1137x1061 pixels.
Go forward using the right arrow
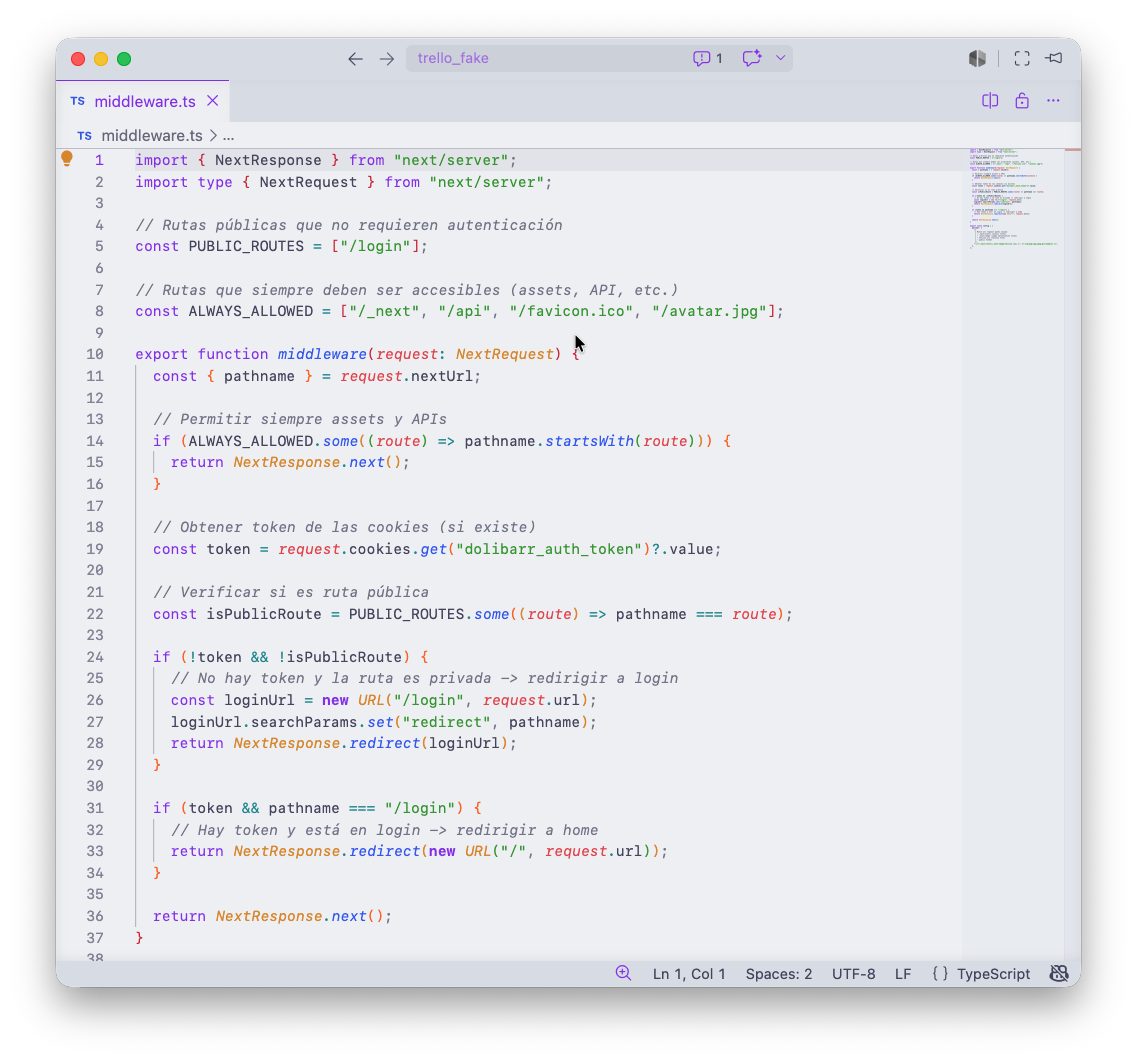(x=387, y=59)
